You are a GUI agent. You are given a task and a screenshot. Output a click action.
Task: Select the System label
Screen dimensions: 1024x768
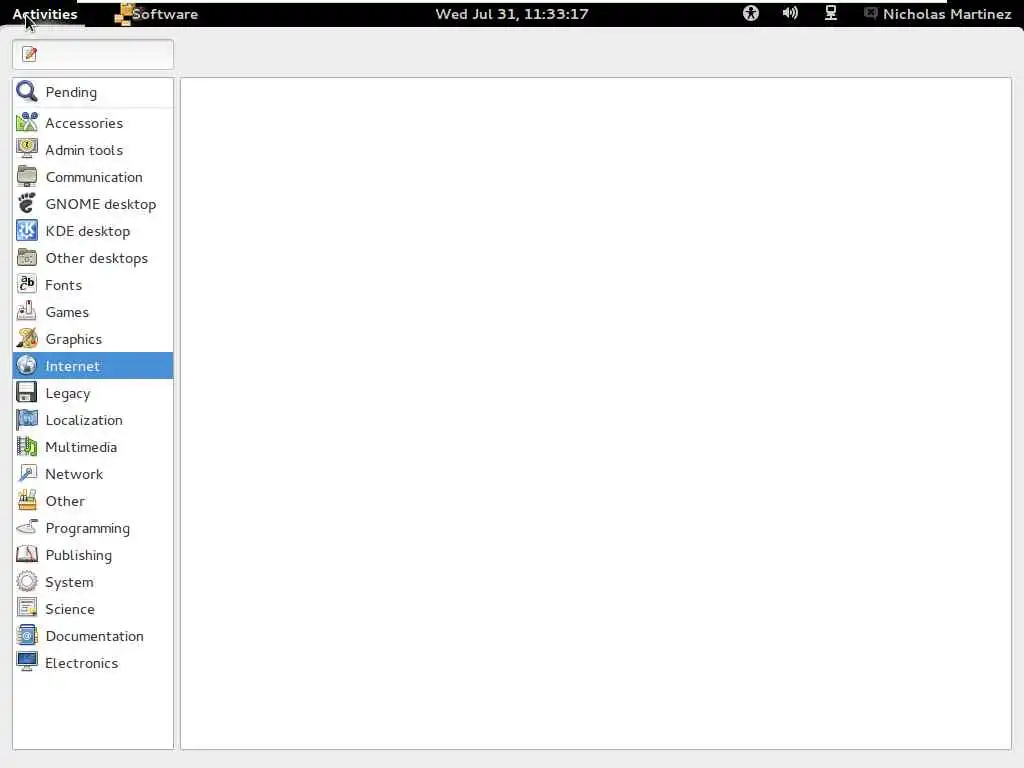[x=69, y=582]
